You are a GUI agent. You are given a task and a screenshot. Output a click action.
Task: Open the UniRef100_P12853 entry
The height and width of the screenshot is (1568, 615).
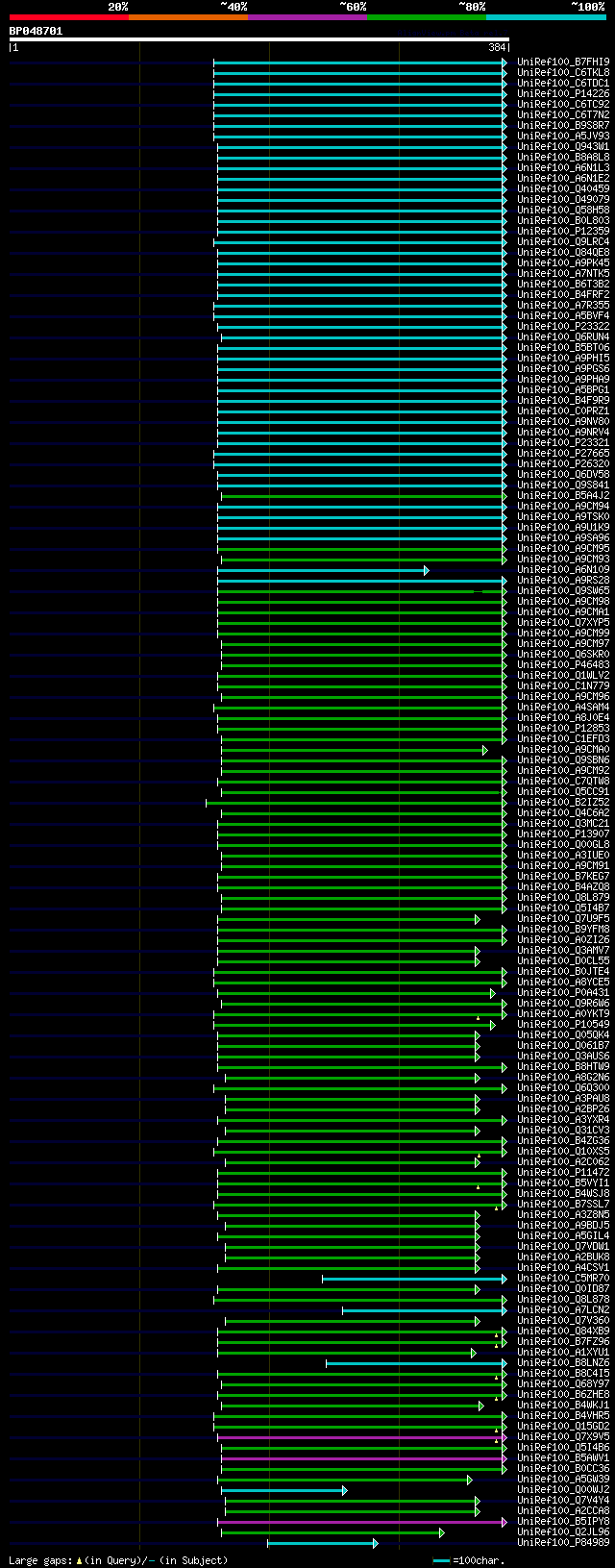[x=563, y=728]
